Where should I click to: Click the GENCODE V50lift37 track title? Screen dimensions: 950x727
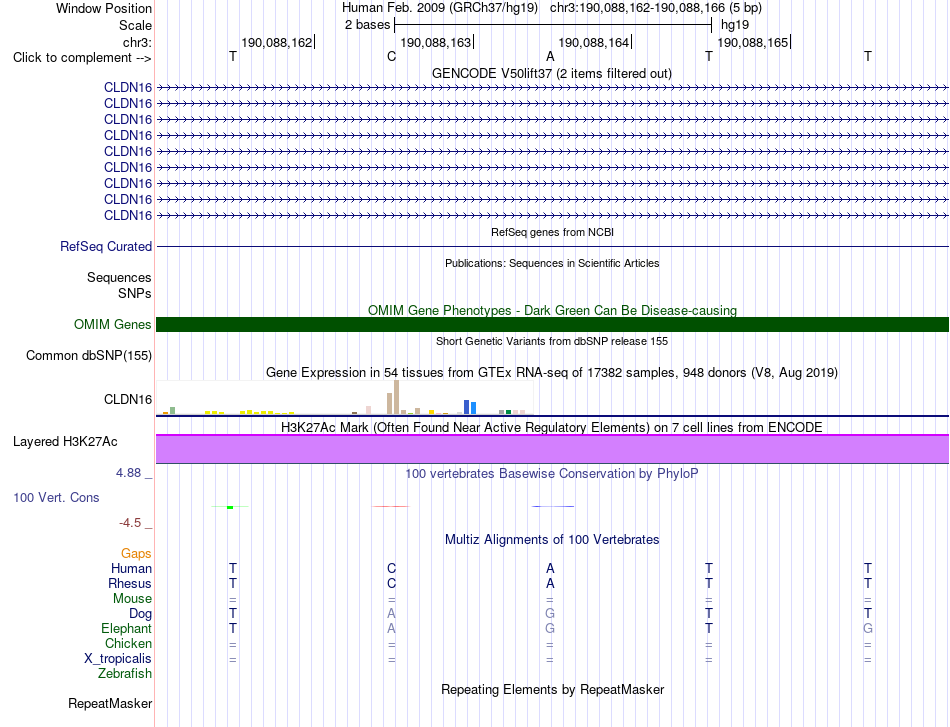(x=552, y=73)
